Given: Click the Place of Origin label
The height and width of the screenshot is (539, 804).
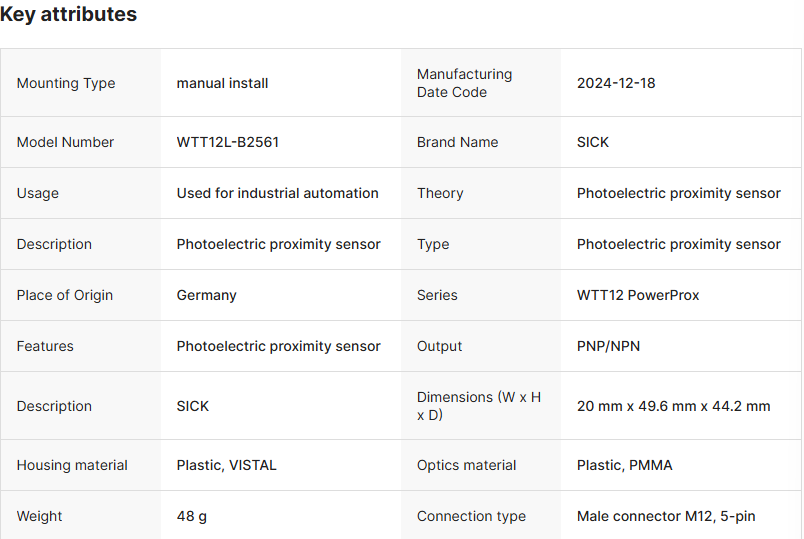Looking at the screenshot, I should point(65,295).
